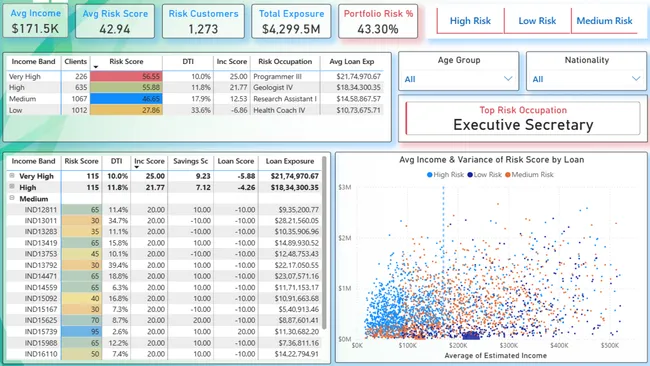Sort top table by Clients header
The width and height of the screenshot is (650, 366).
point(75,61)
